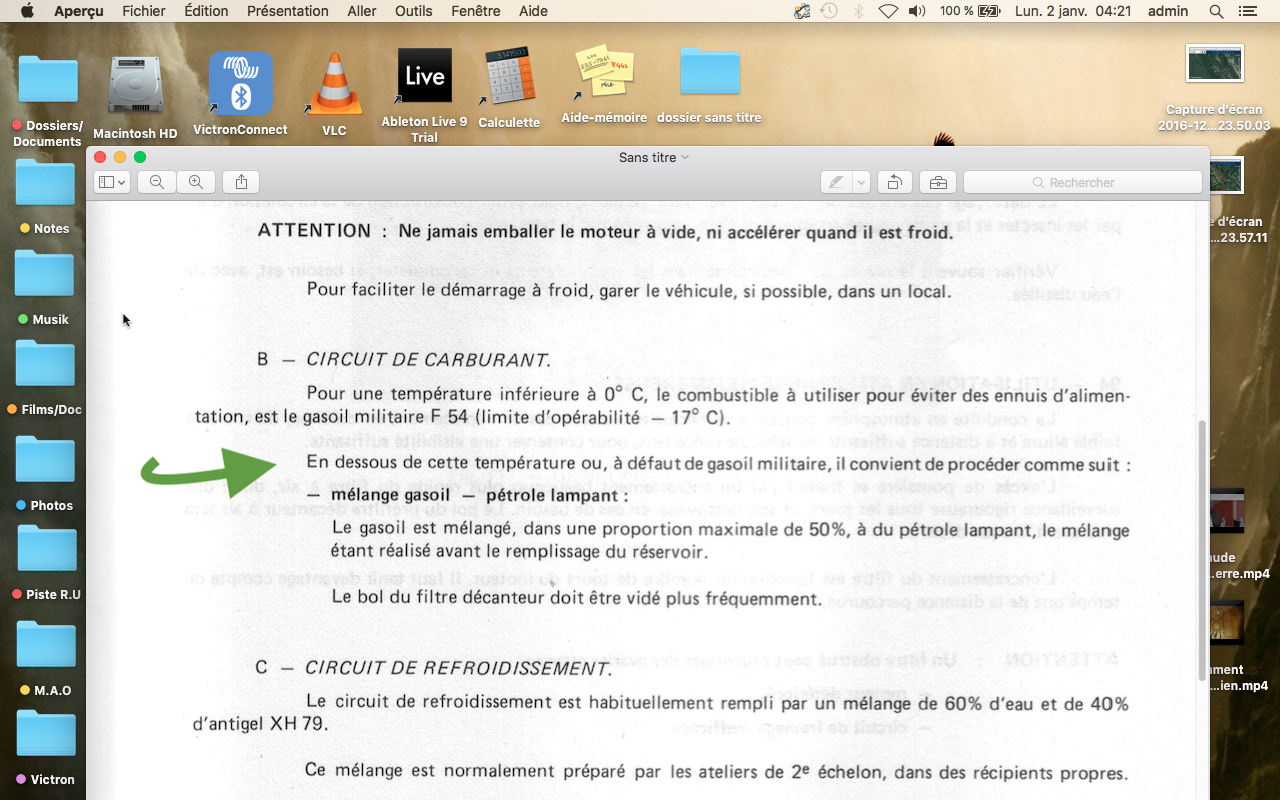Screen dimensions: 1280x800
Task: Click the Rechercher search field
Action: click(x=1082, y=182)
